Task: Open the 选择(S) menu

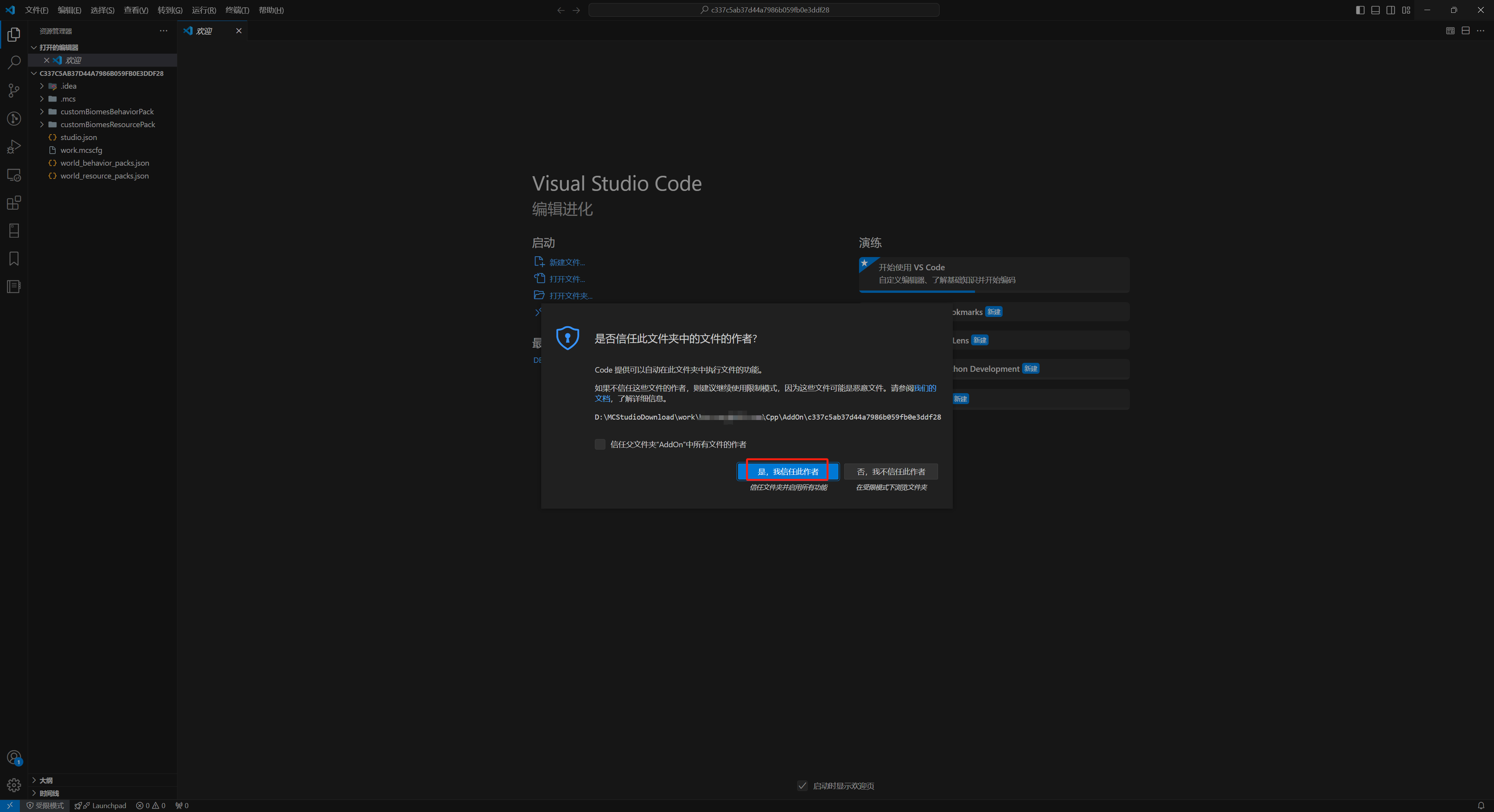Action: [103, 10]
